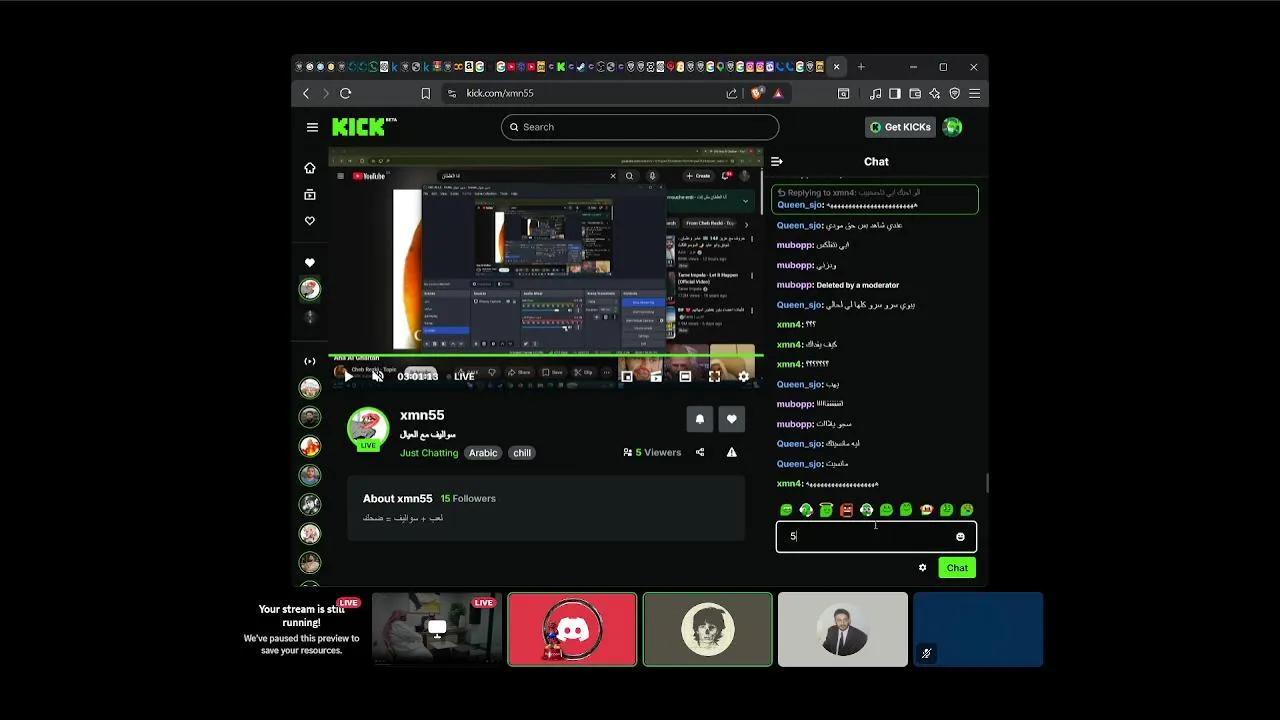
Task: Send message with Chat button
Action: (957, 568)
